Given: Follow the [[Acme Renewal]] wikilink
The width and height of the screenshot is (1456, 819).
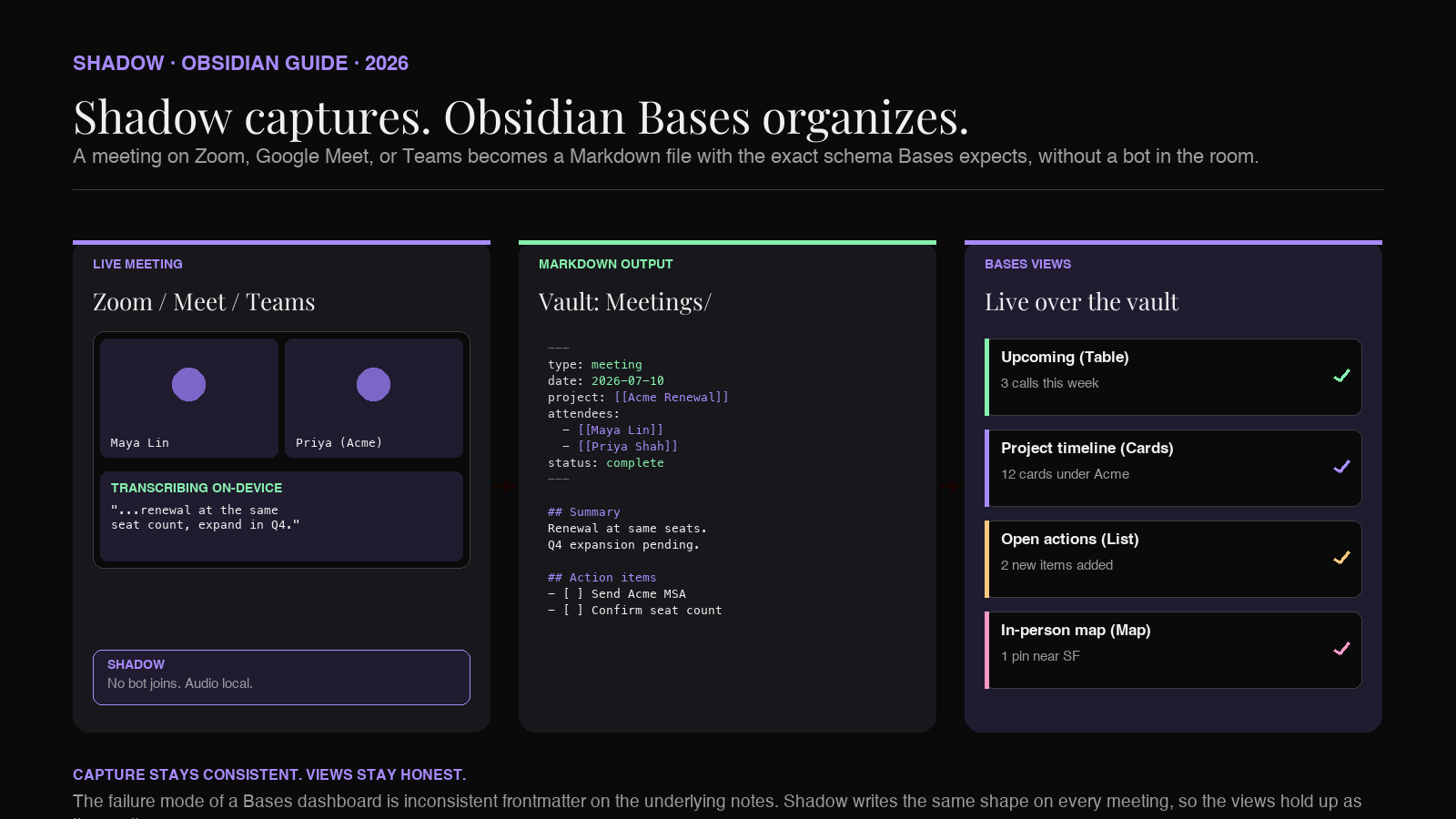Looking at the screenshot, I should pyautogui.click(x=672, y=397).
